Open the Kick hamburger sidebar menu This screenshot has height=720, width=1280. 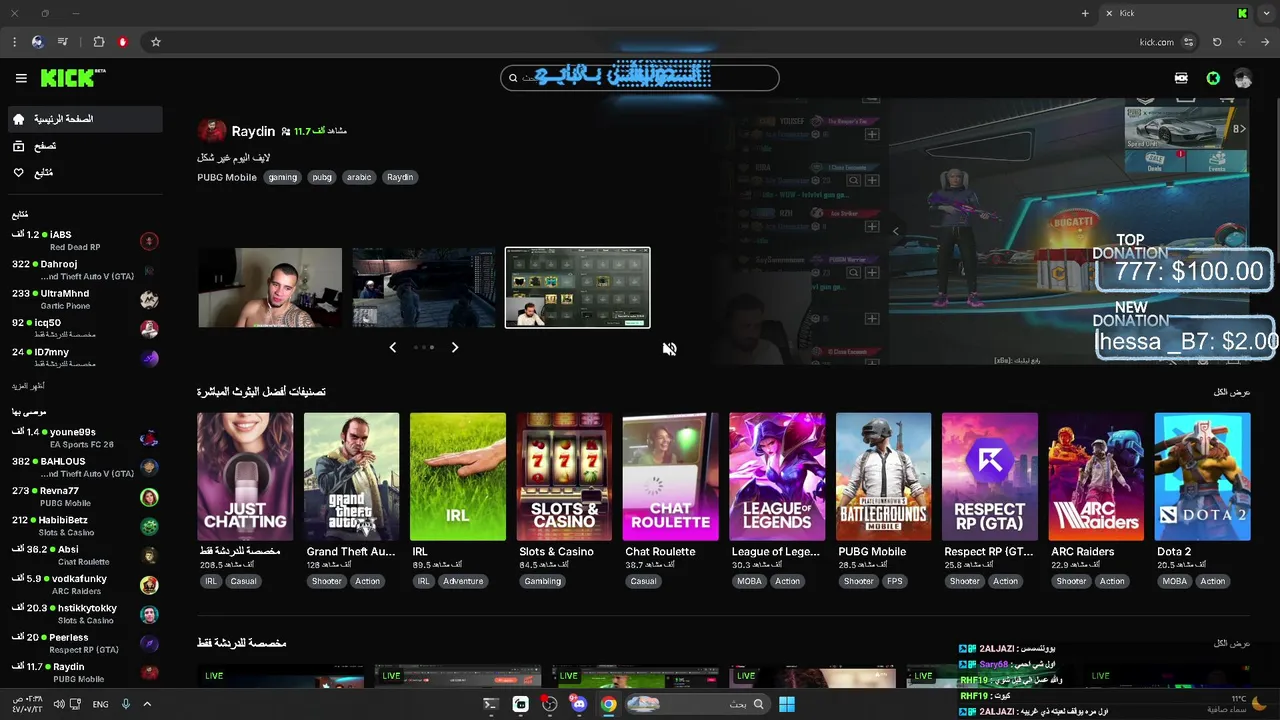21,78
